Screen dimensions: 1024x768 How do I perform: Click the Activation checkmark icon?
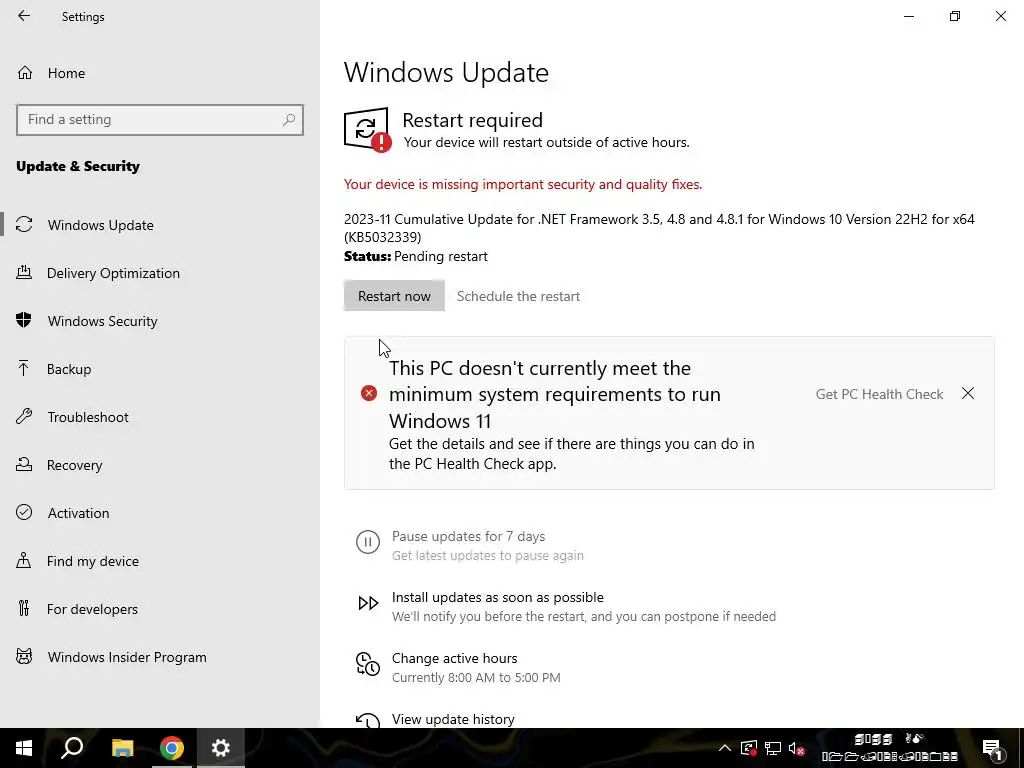coord(24,513)
